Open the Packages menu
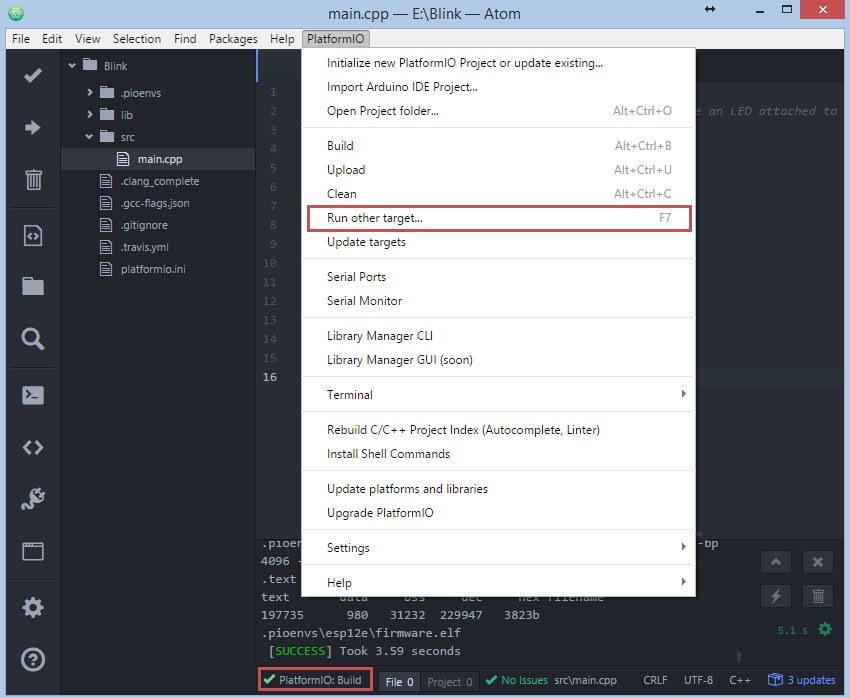850x698 pixels. tap(233, 39)
